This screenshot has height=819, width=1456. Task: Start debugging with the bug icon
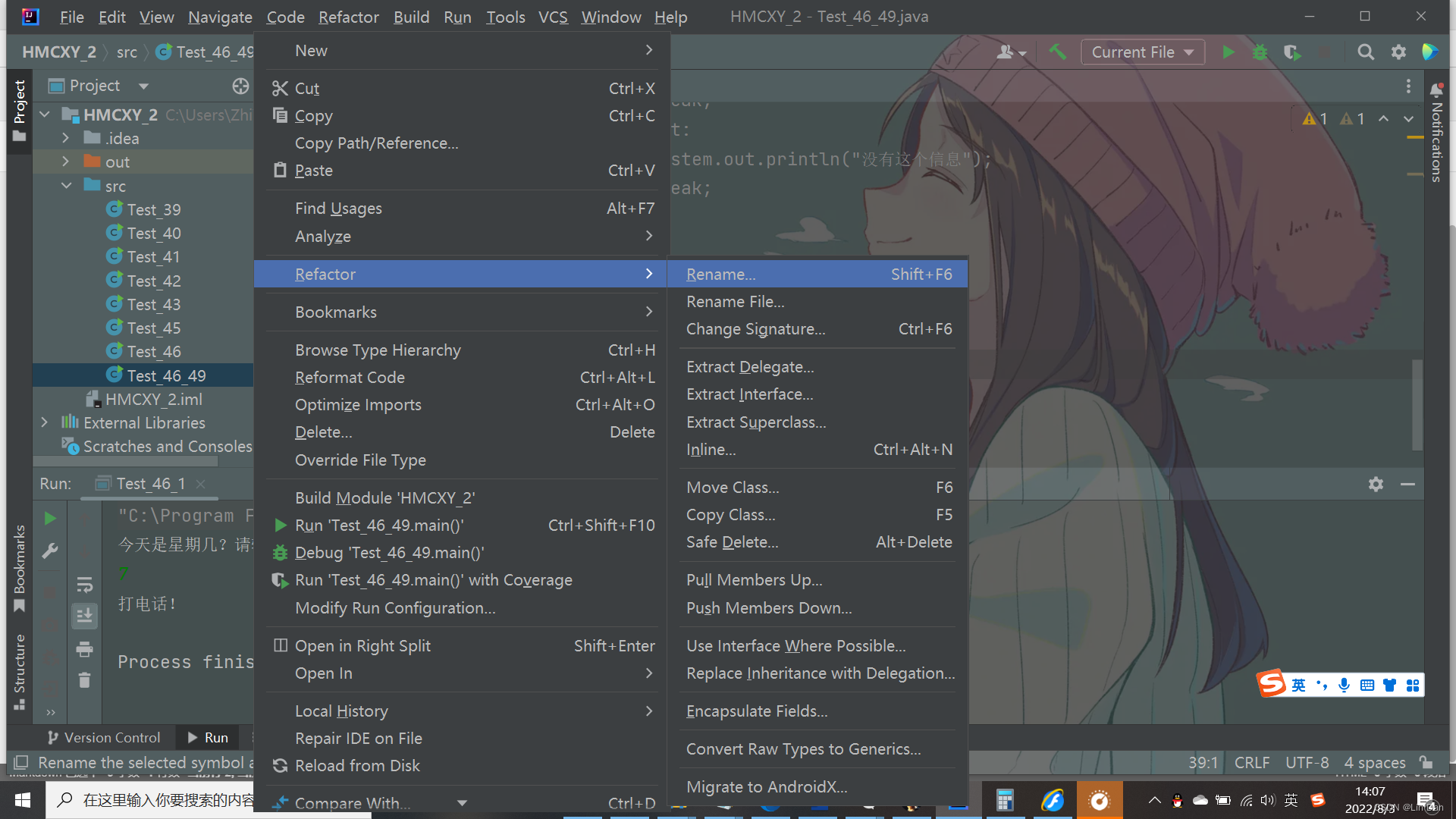(1260, 52)
